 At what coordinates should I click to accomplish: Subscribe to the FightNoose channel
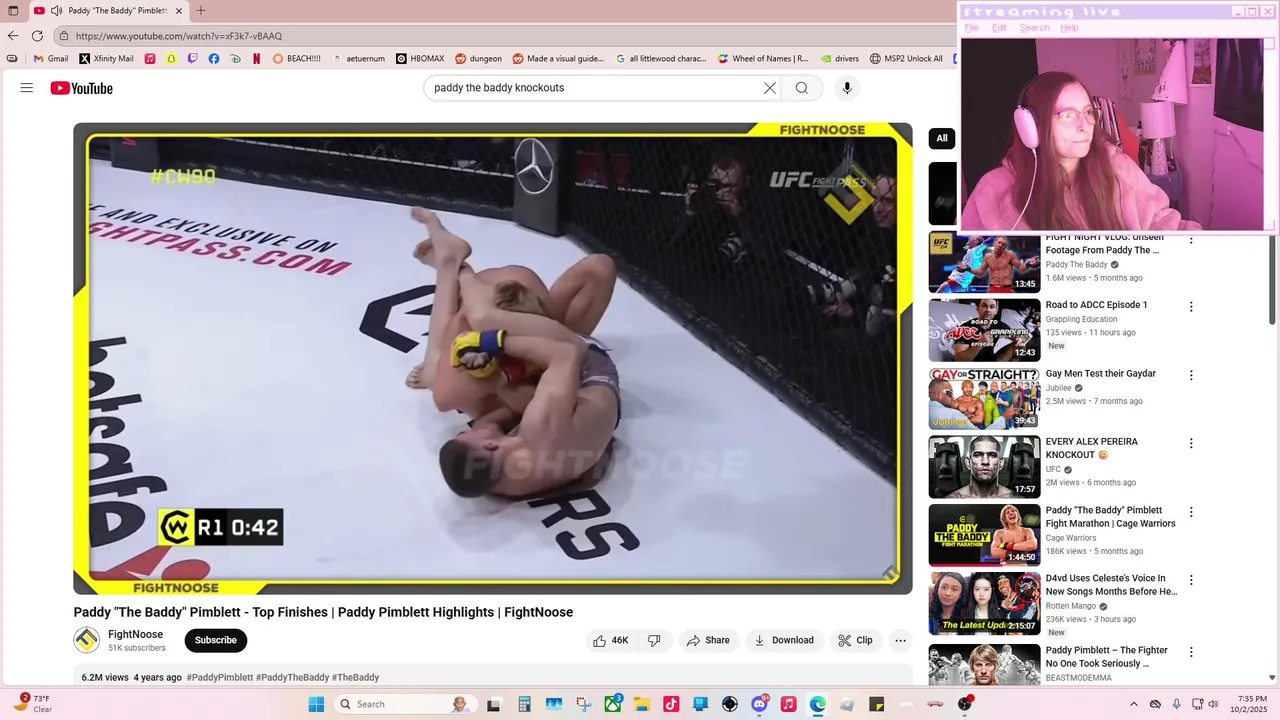click(216, 640)
